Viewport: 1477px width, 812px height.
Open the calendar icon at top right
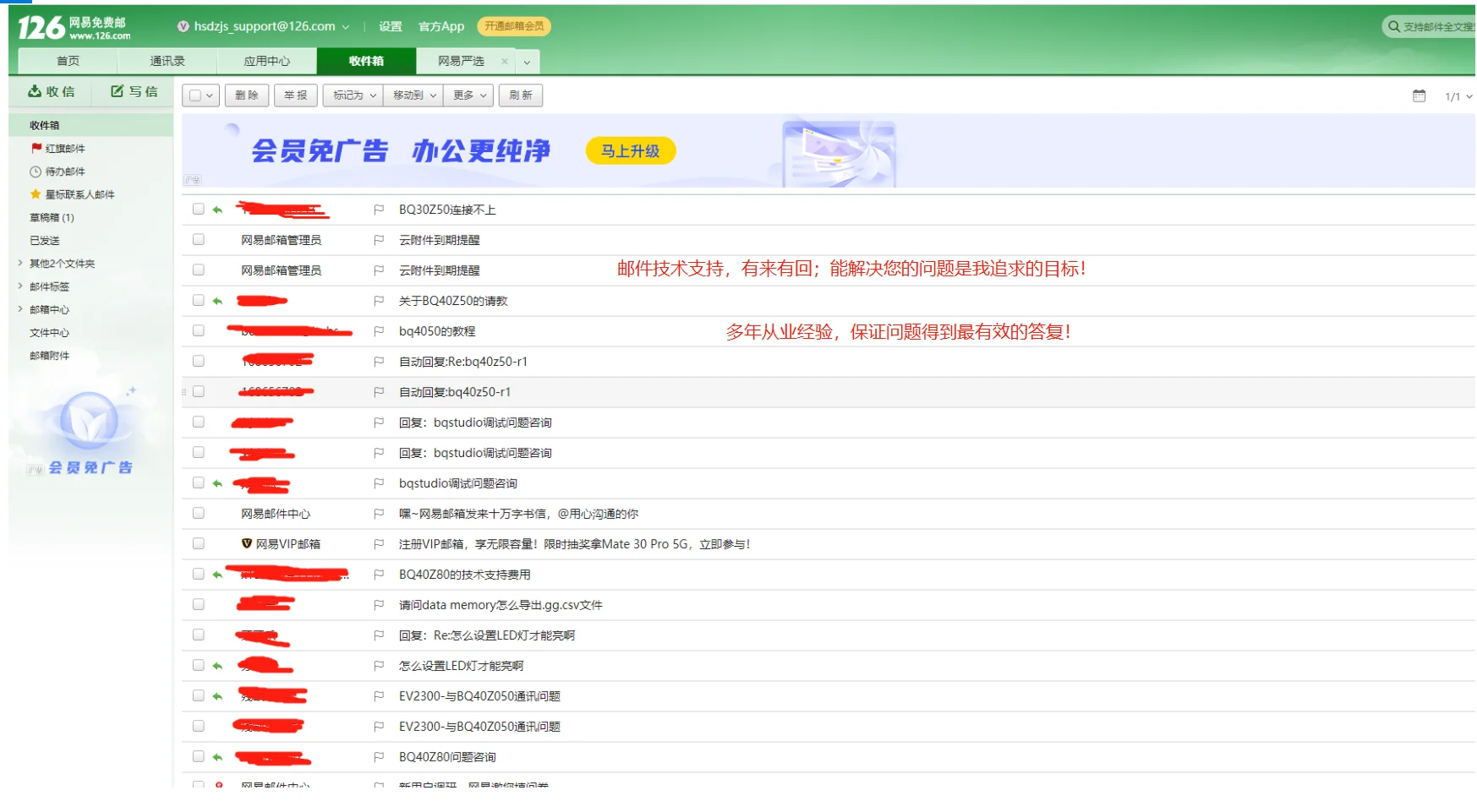point(1419,96)
